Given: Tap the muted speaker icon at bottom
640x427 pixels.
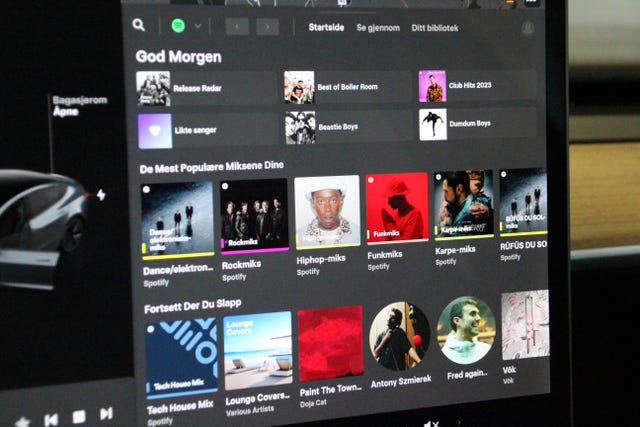Looking at the screenshot, I should [430, 424].
